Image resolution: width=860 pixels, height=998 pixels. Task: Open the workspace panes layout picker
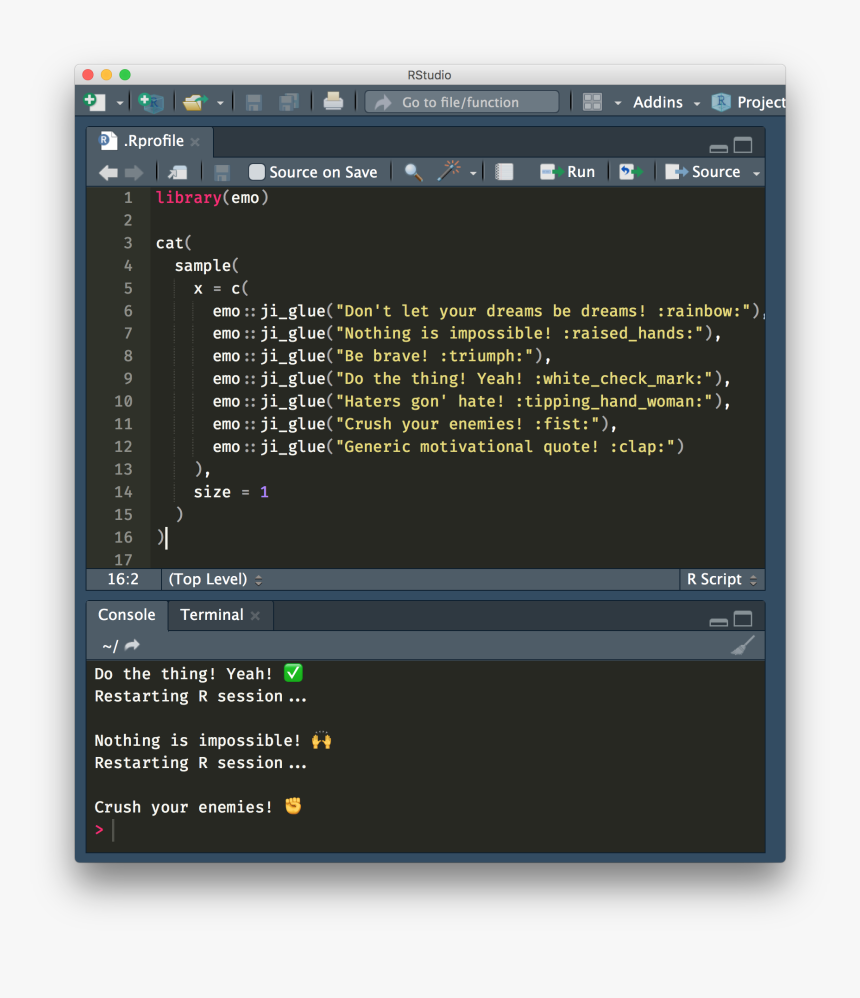tap(592, 101)
